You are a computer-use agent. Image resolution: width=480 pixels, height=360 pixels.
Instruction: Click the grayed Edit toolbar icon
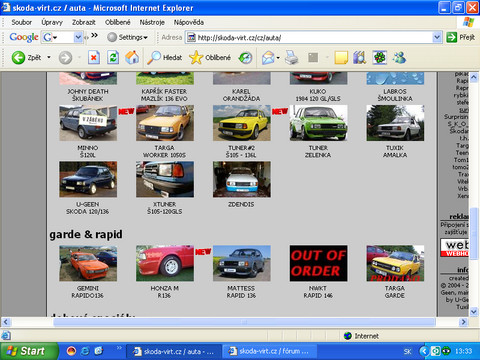[313, 58]
